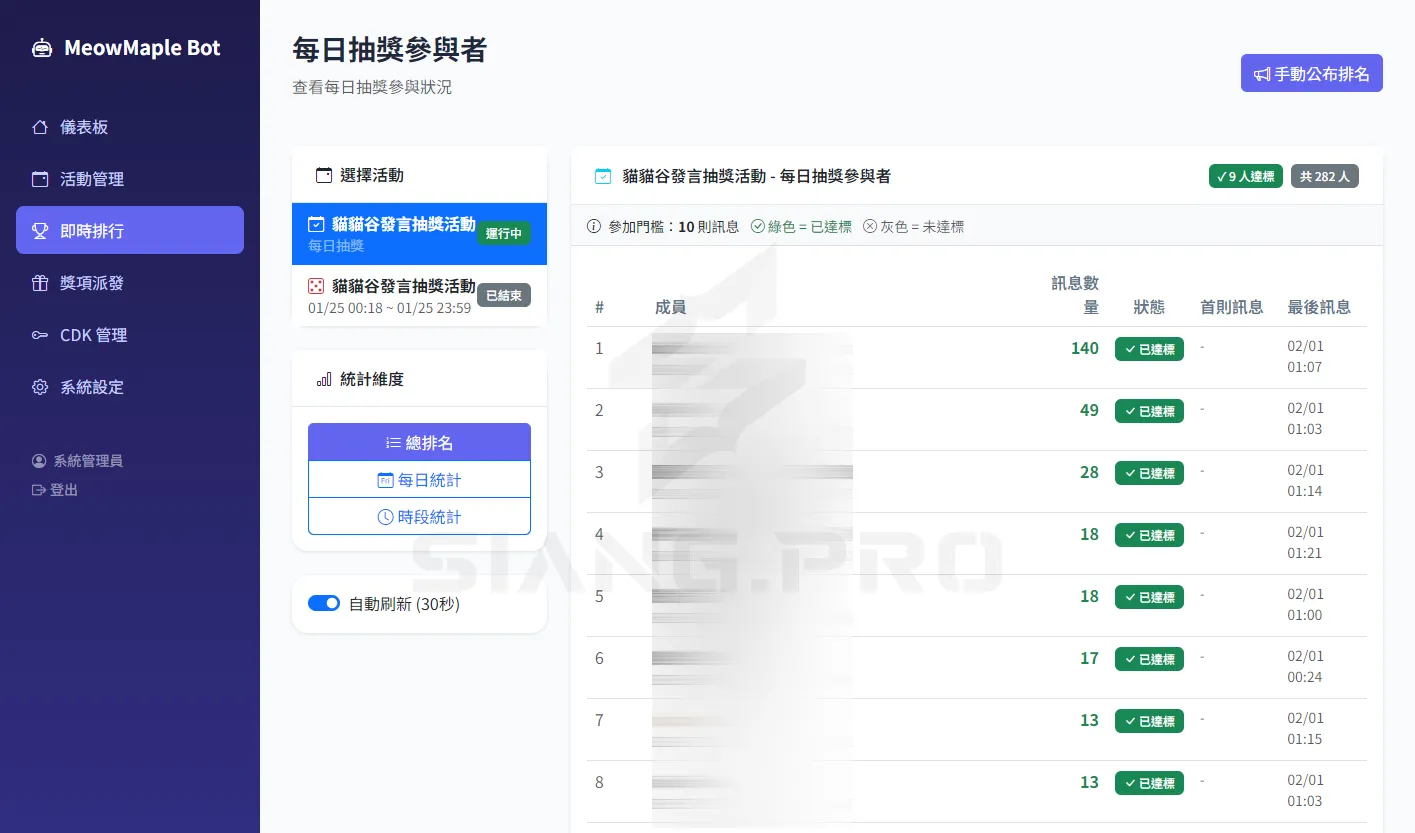The image size is (1415, 833).
Task: Select the ended 已結束 activity entry
Action: (x=419, y=296)
